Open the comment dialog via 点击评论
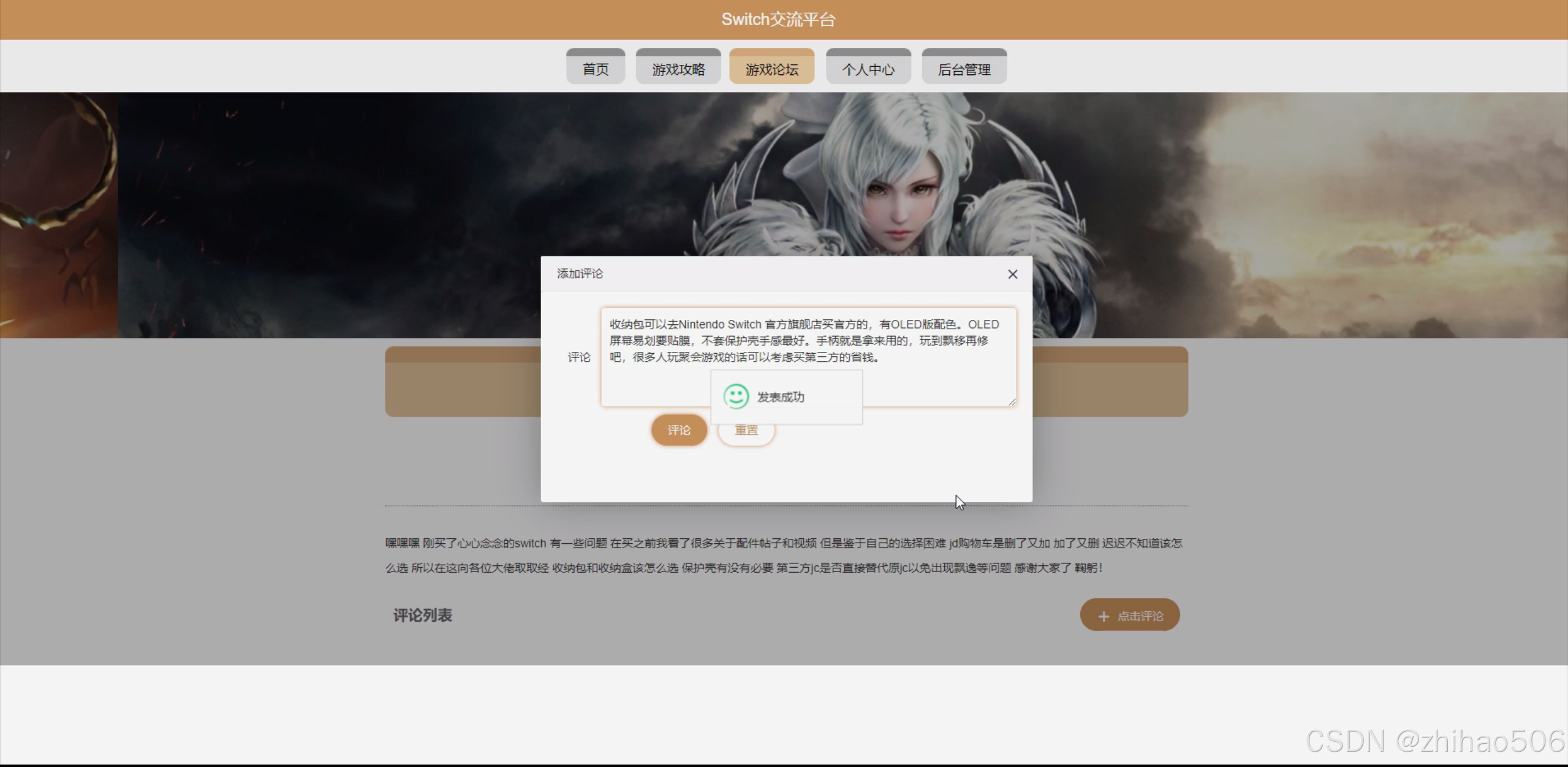Screen dimensions: 1568x767 pos(1129,615)
